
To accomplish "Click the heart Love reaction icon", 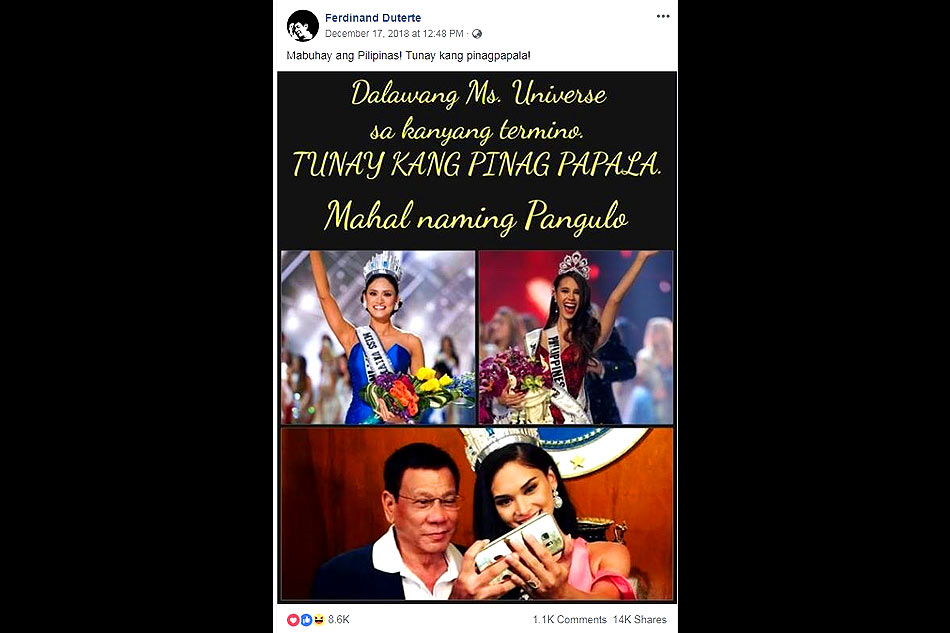I will click(x=293, y=620).
